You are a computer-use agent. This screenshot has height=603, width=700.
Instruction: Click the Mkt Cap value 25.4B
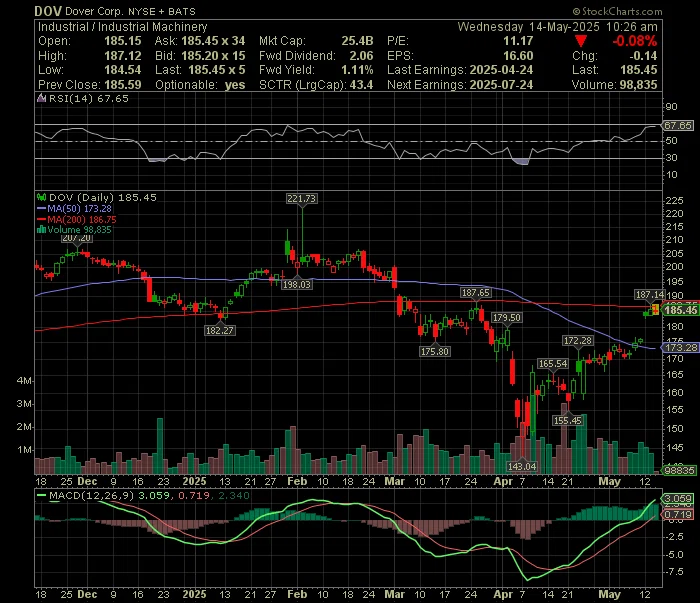click(357, 41)
